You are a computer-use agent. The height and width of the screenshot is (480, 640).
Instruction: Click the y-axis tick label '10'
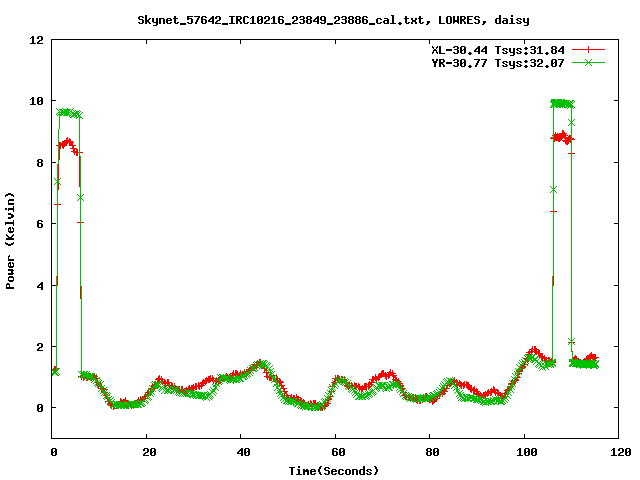36,101
